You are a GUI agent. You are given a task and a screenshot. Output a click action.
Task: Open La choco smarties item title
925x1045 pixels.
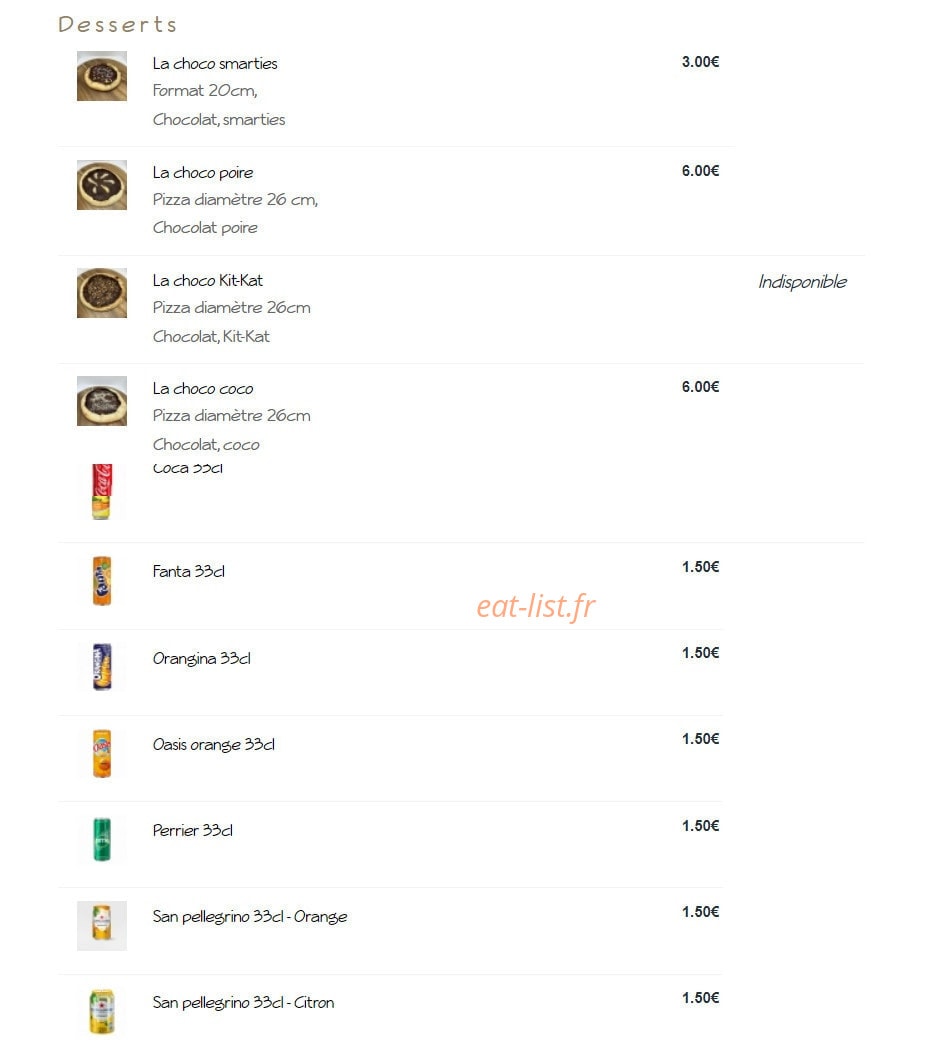tap(215, 63)
